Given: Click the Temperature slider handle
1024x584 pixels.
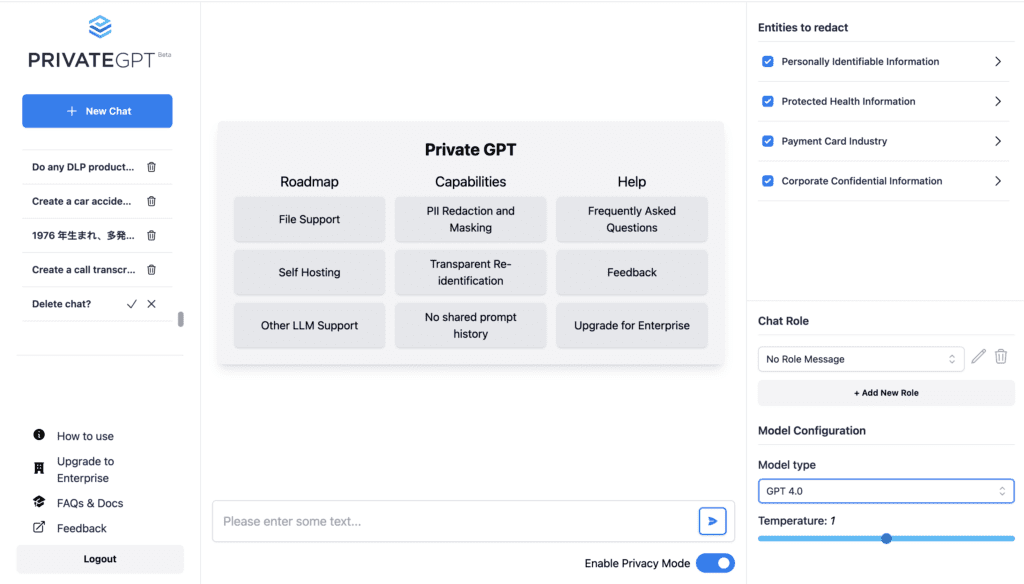Looking at the screenshot, I should pyautogui.click(x=886, y=538).
